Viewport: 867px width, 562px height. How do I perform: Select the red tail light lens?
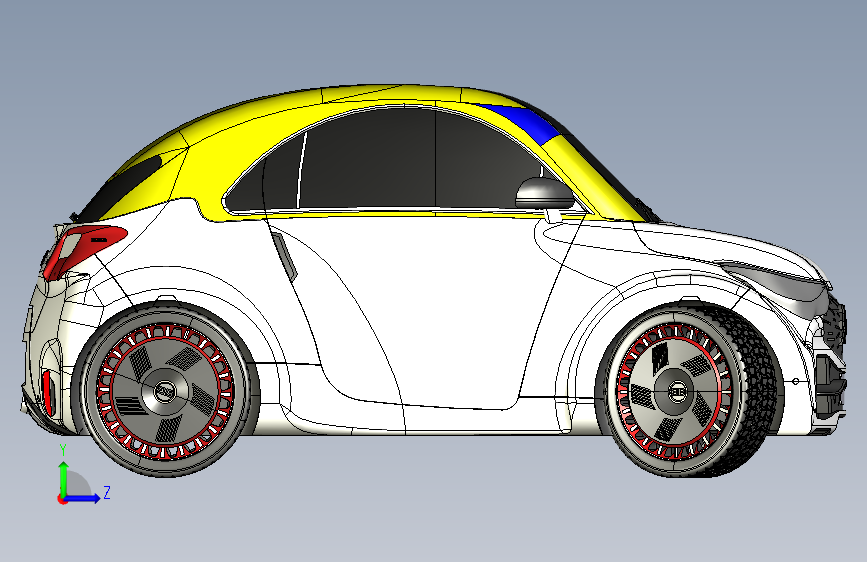point(83,249)
